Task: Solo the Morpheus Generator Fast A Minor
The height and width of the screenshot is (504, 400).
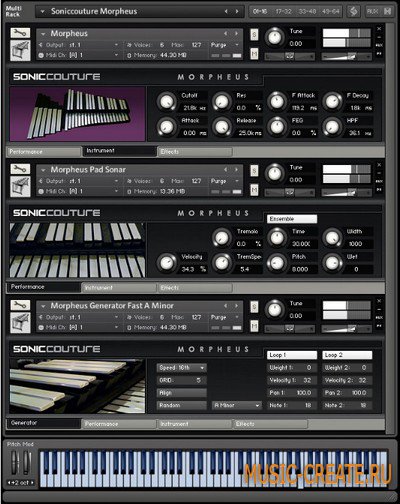Action: 254,307
